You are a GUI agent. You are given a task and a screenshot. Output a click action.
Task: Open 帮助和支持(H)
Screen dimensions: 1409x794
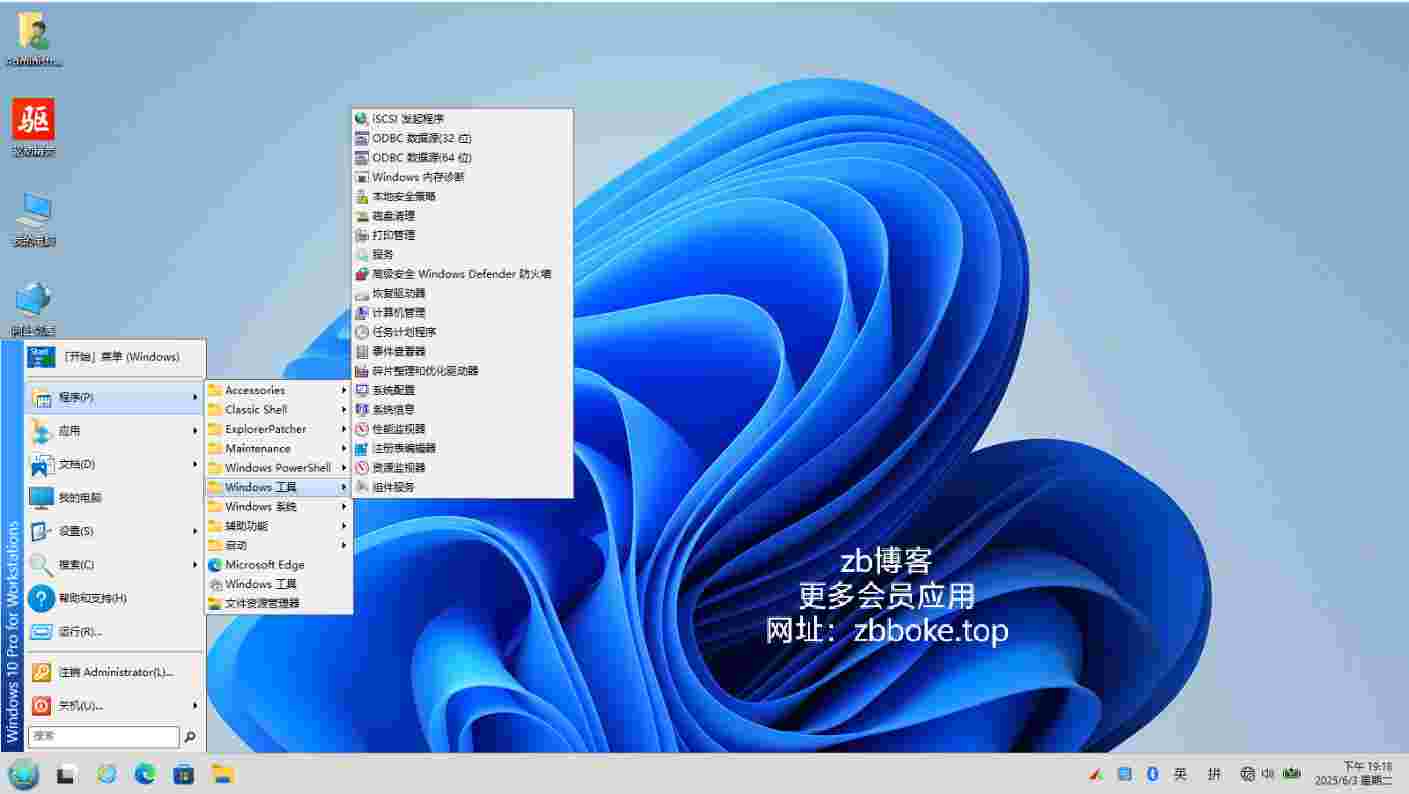tap(115, 598)
